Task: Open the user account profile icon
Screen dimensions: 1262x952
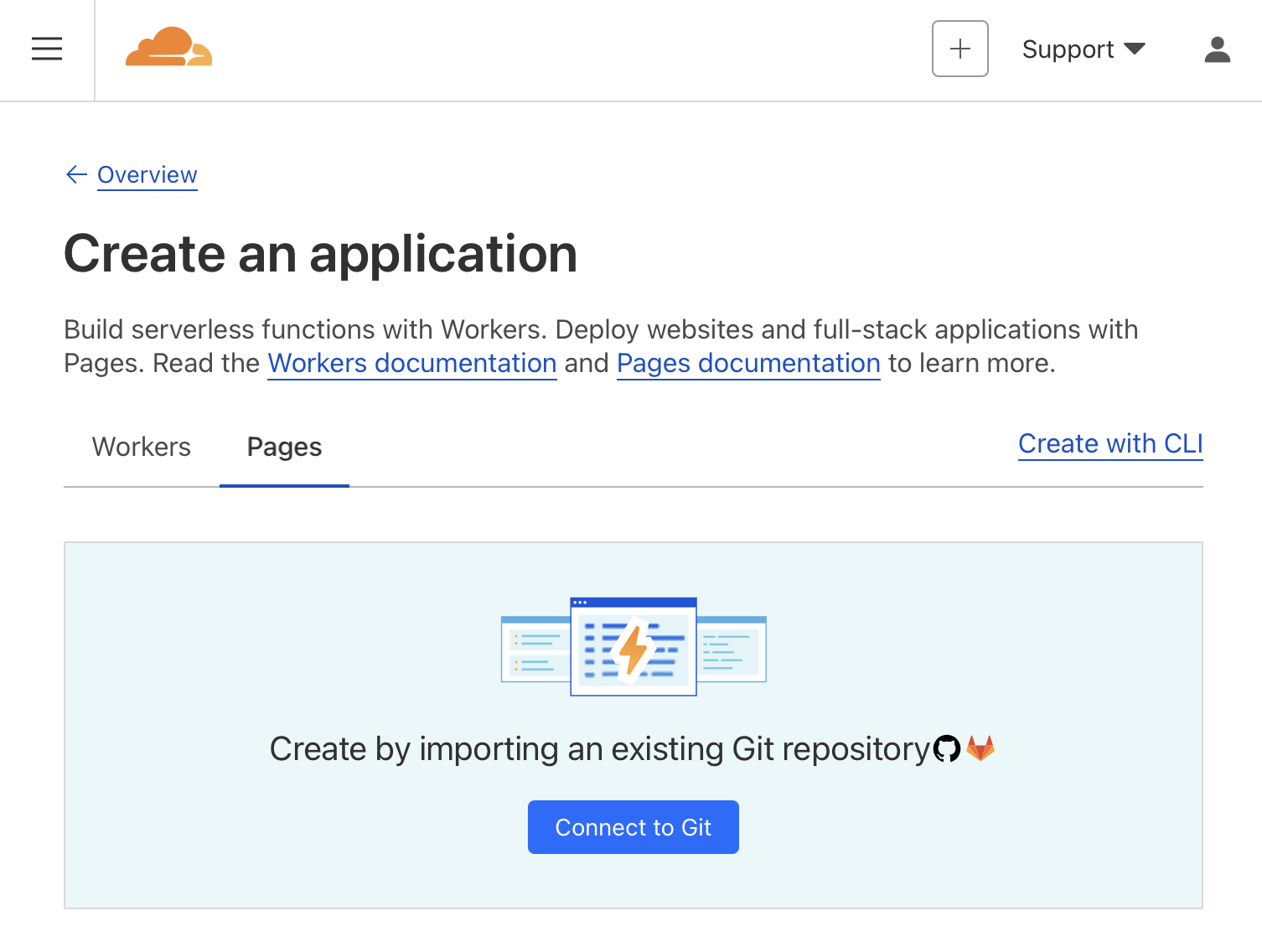Action: point(1217,49)
